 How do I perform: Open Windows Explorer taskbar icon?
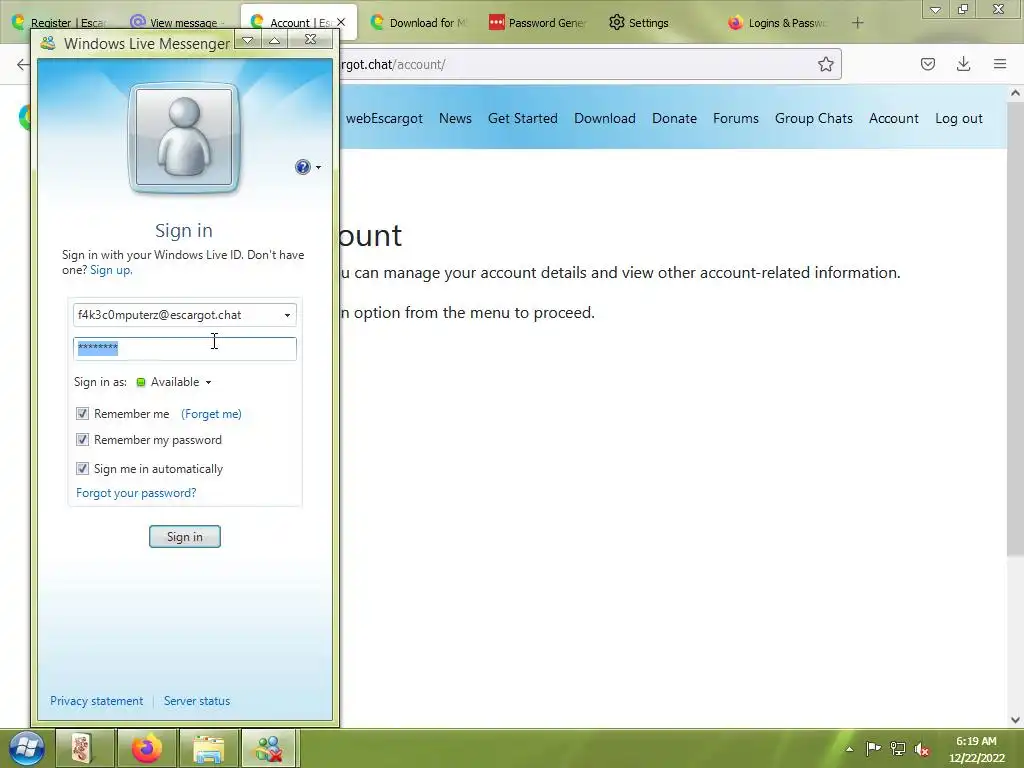[x=208, y=748]
